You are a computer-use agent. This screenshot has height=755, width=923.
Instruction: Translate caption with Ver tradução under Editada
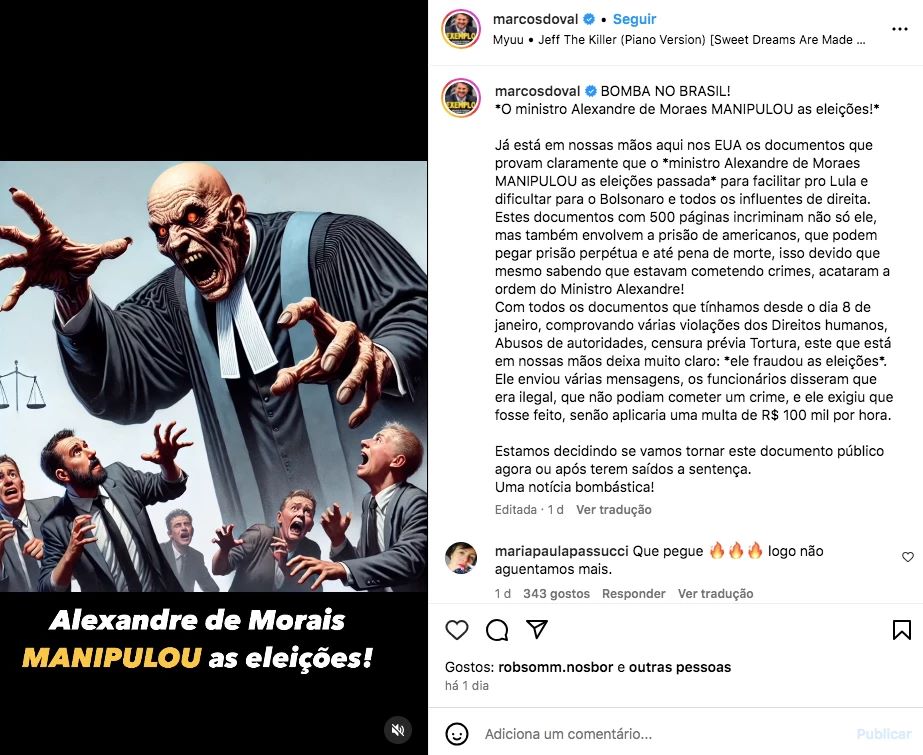pos(613,510)
